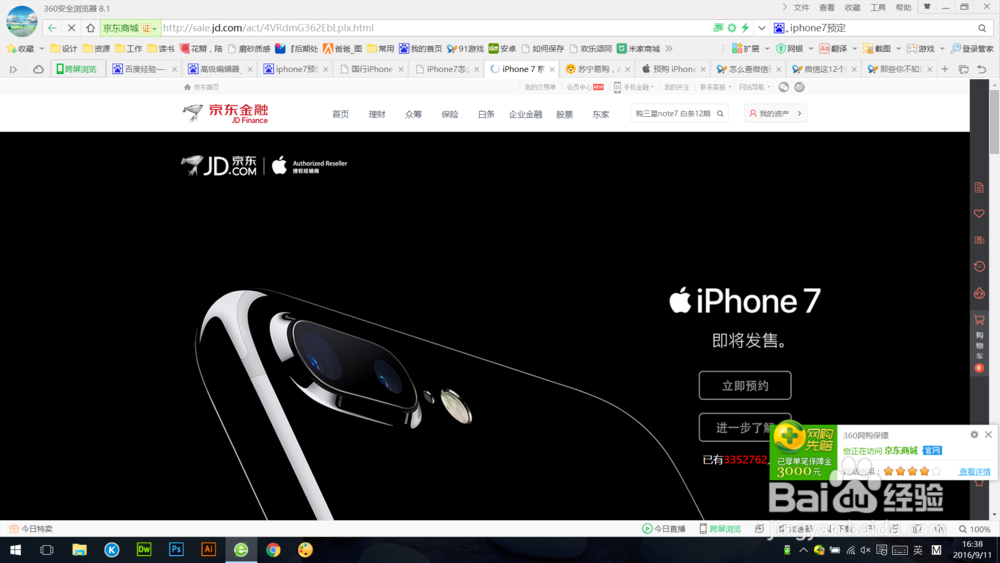Click the search magnifier in search box

point(982,28)
